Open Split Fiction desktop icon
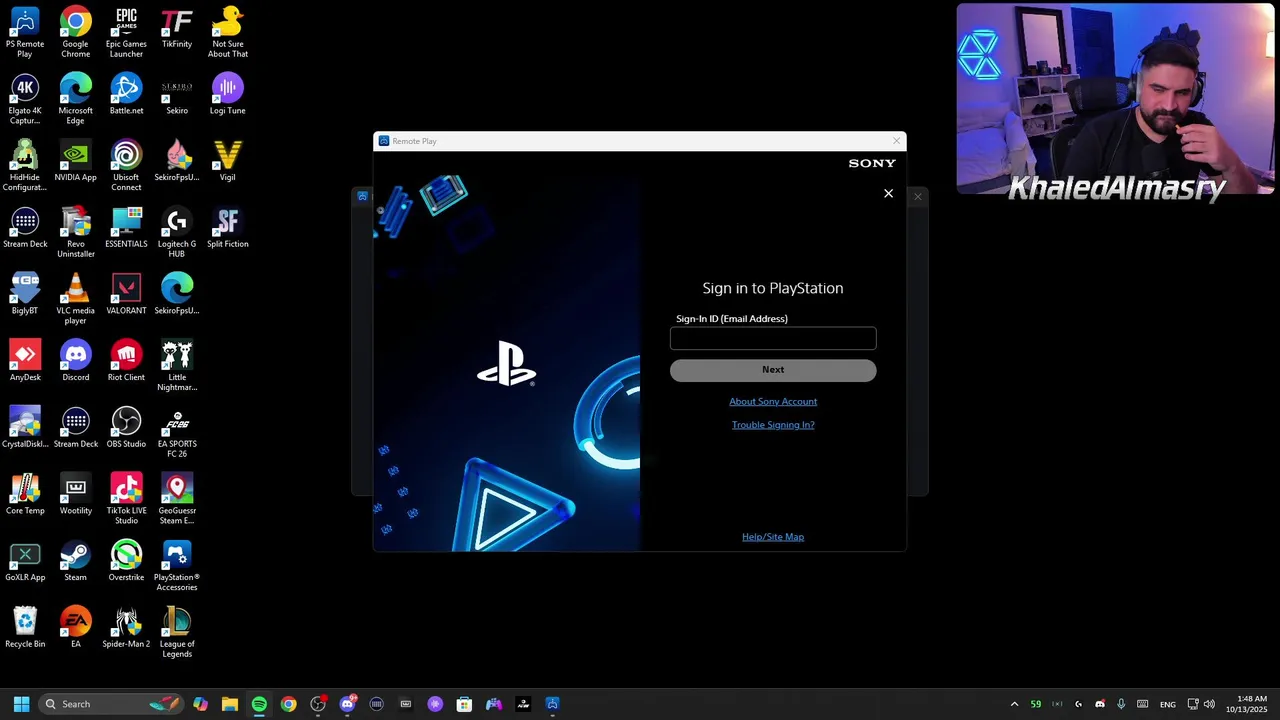The image size is (1280, 720). (228, 228)
